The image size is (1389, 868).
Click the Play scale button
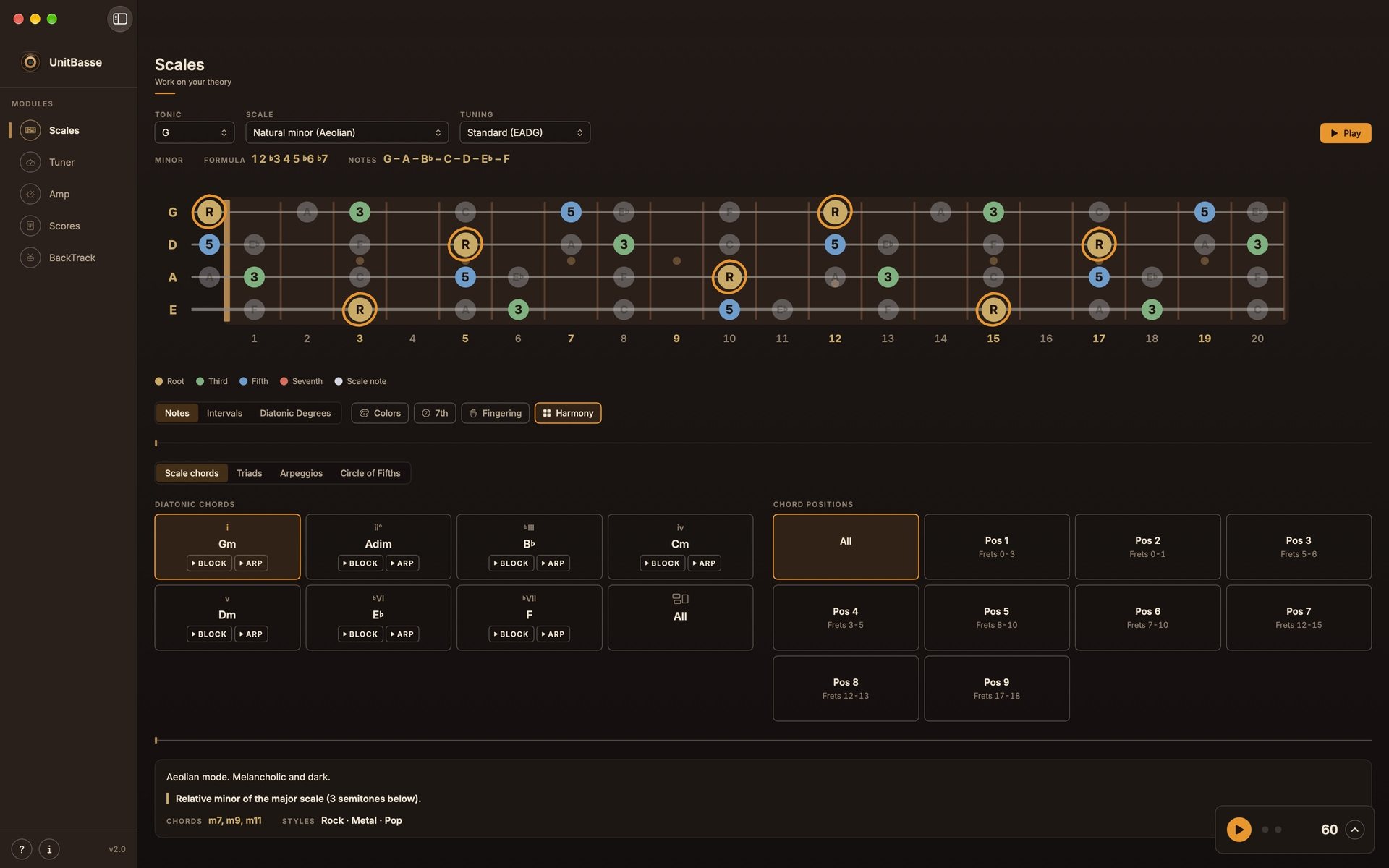coord(1346,133)
